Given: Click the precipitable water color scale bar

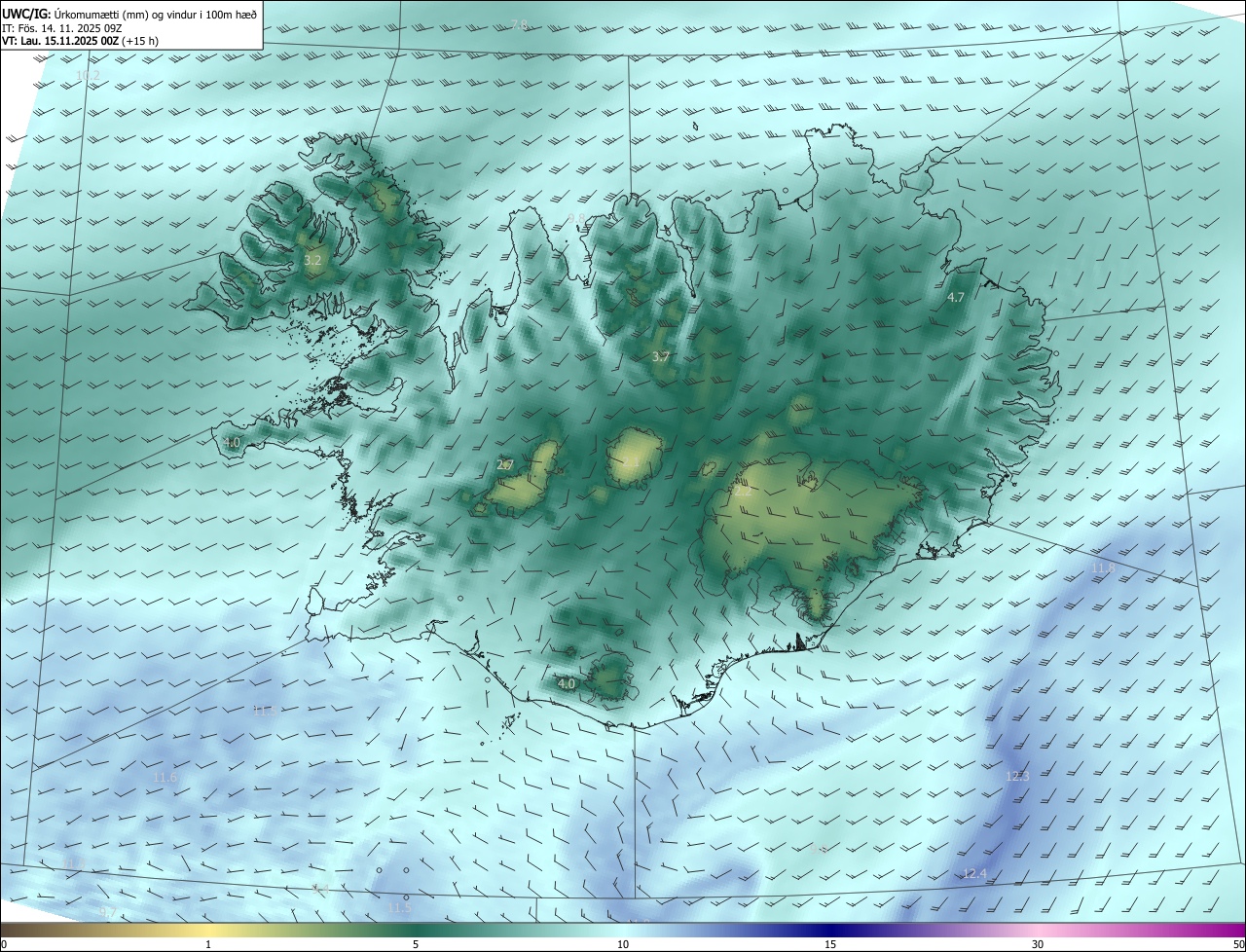Looking at the screenshot, I should pyautogui.click(x=623, y=930).
